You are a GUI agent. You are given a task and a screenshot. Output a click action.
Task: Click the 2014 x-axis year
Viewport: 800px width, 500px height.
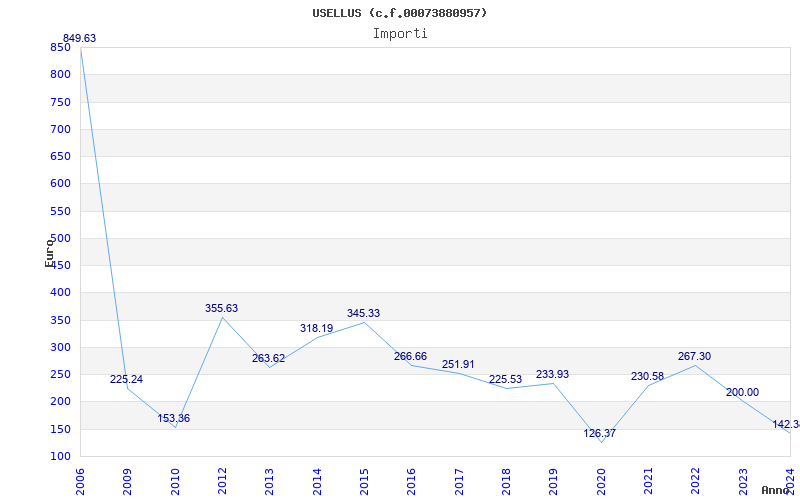tap(317, 482)
